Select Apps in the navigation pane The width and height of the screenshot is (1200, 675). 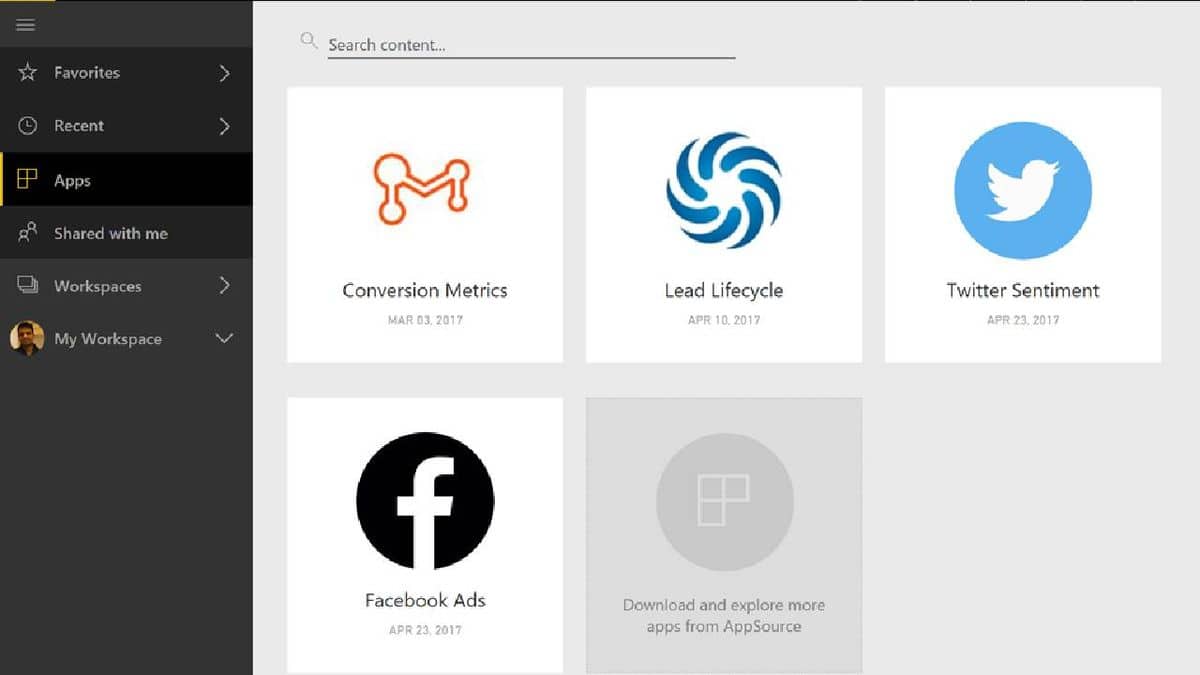pyautogui.click(x=126, y=180)
